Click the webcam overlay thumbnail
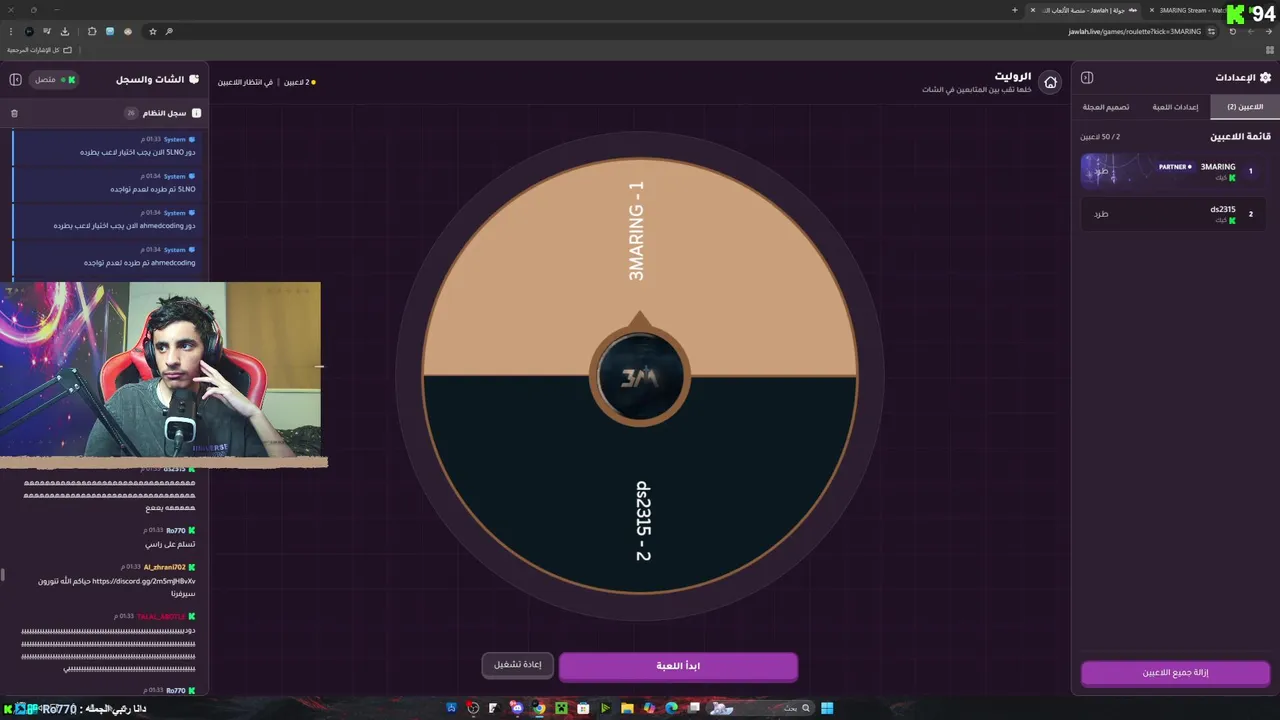The width and height of the screenshot is (1280, 720). (160, 372)
